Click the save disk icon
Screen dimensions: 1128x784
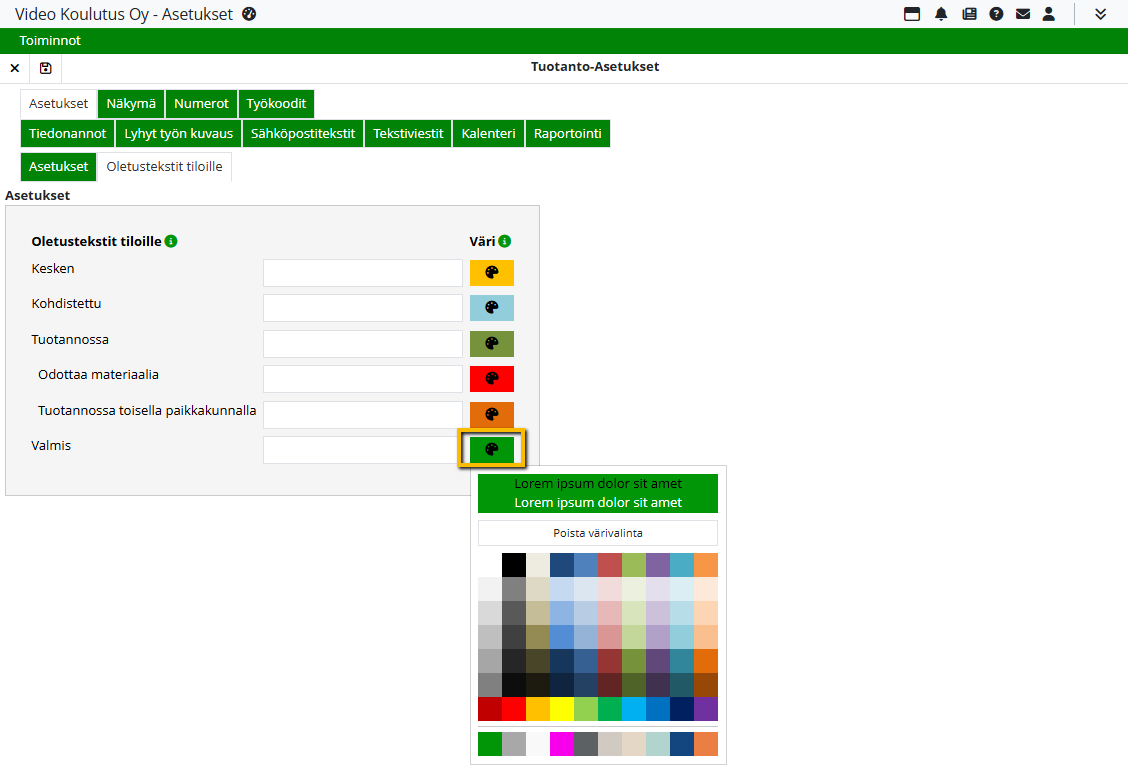tap(45, 68)
